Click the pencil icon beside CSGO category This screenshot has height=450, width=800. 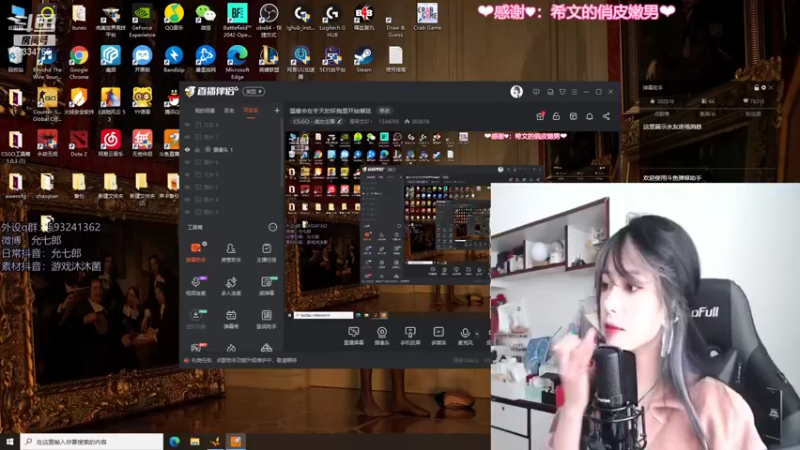coord(339,121)
